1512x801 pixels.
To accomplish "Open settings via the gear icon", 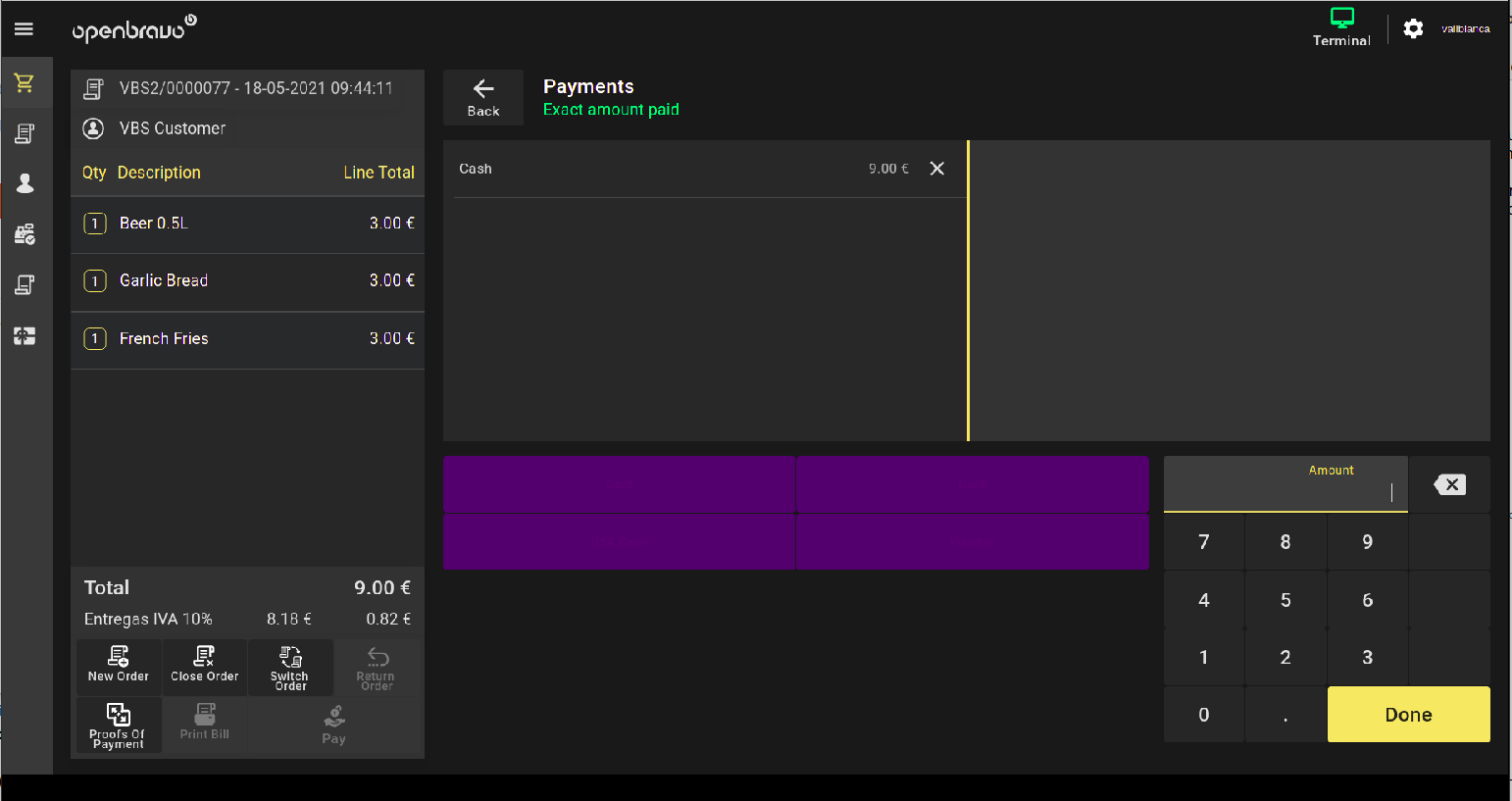I will pos(1412,29).
